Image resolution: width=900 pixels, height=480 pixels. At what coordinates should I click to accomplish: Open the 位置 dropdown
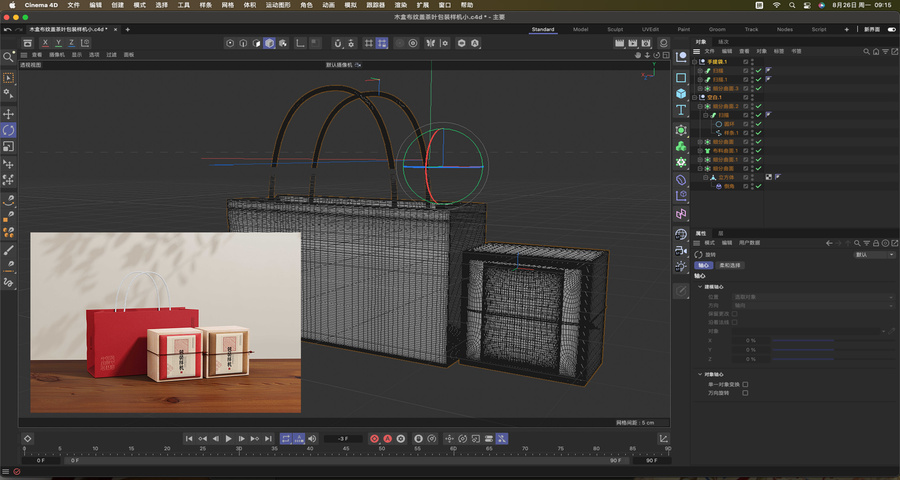point(814,297)
